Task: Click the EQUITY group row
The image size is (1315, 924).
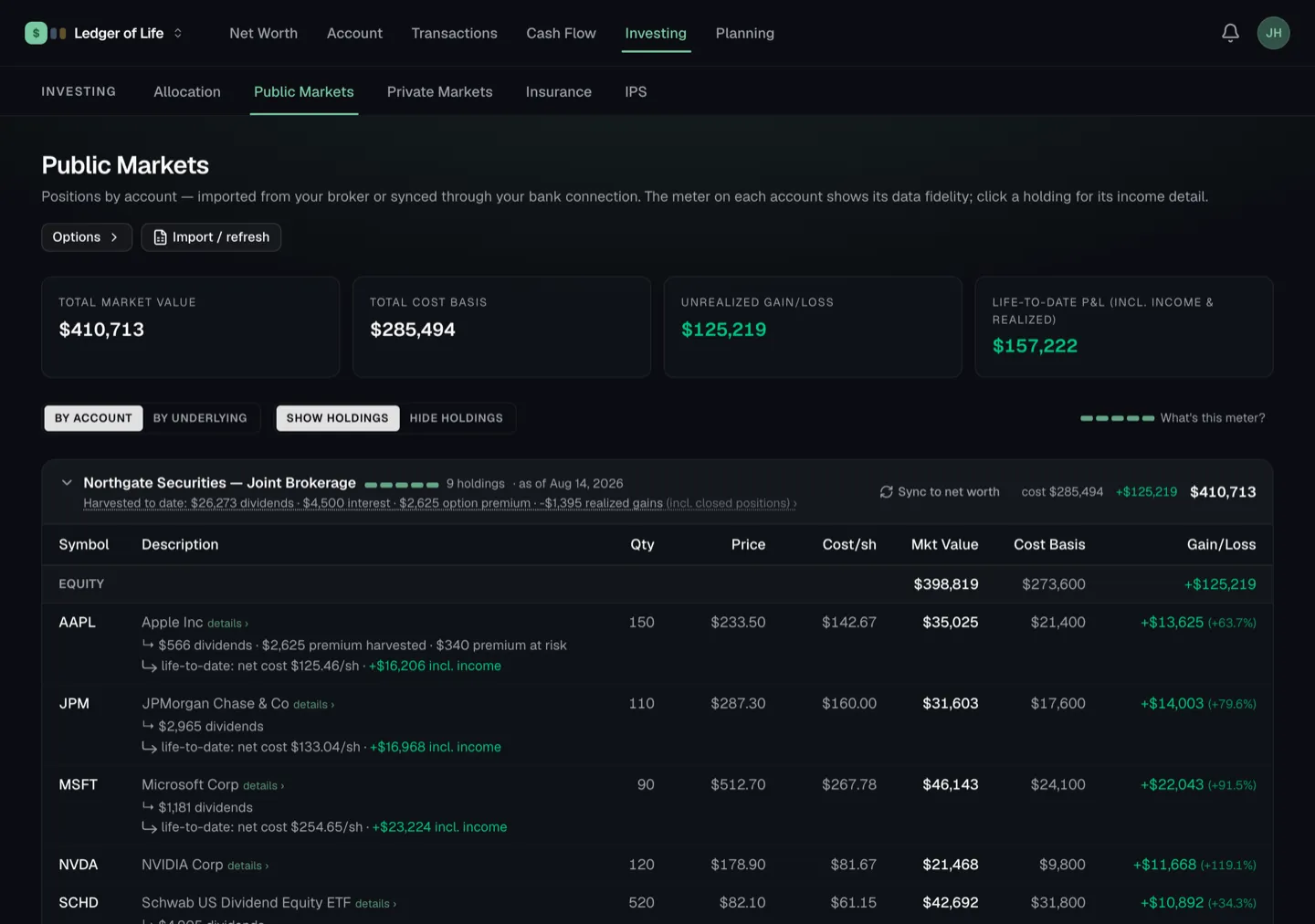Action: (x=657, y=584)
